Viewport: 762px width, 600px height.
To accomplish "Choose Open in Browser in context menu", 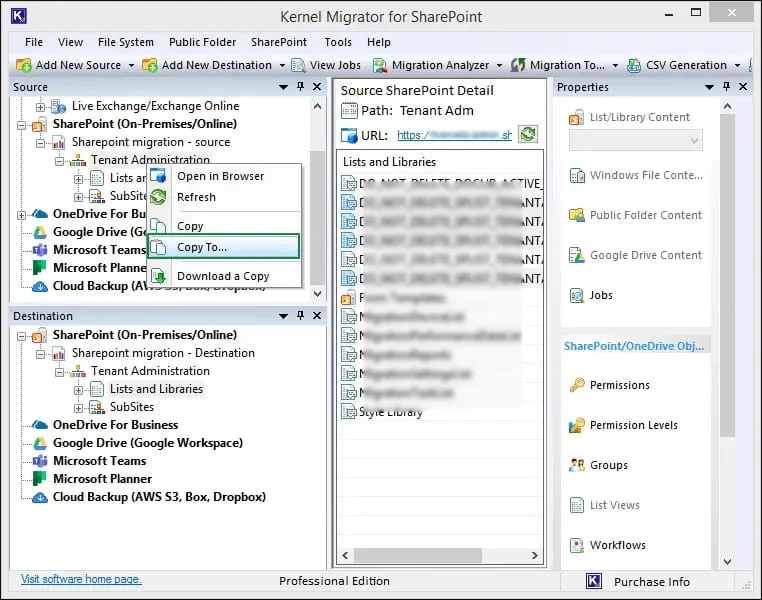I will tap(224, 176).
